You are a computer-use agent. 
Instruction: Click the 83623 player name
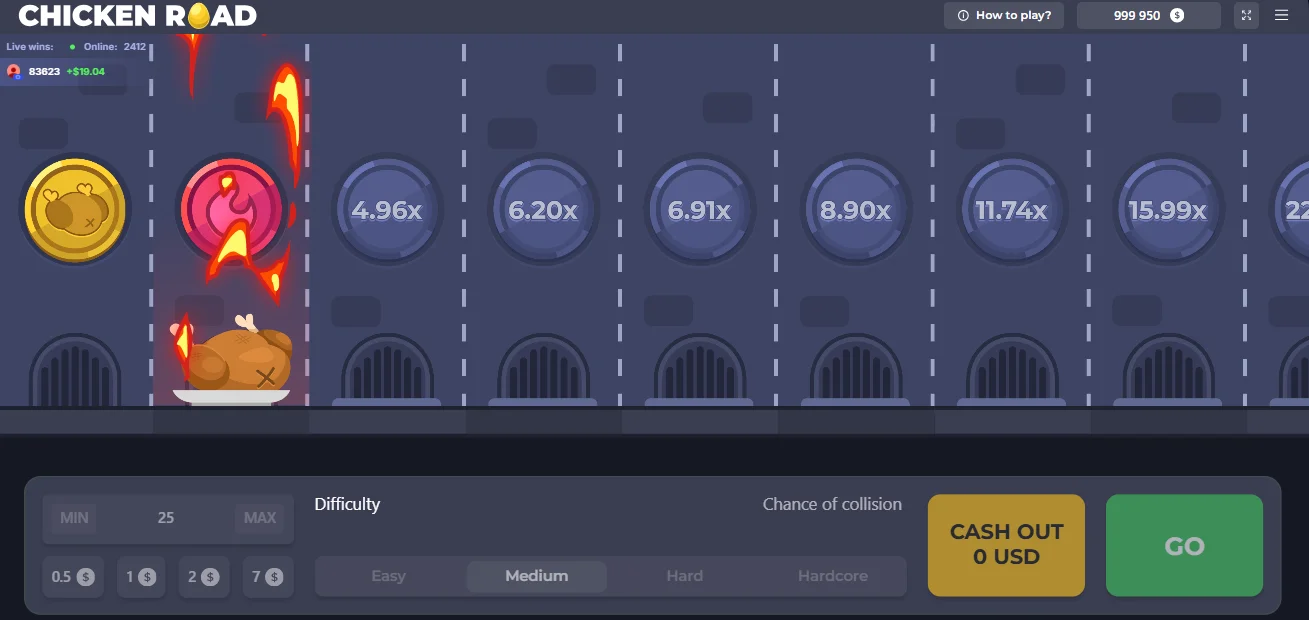click(44, 72)
